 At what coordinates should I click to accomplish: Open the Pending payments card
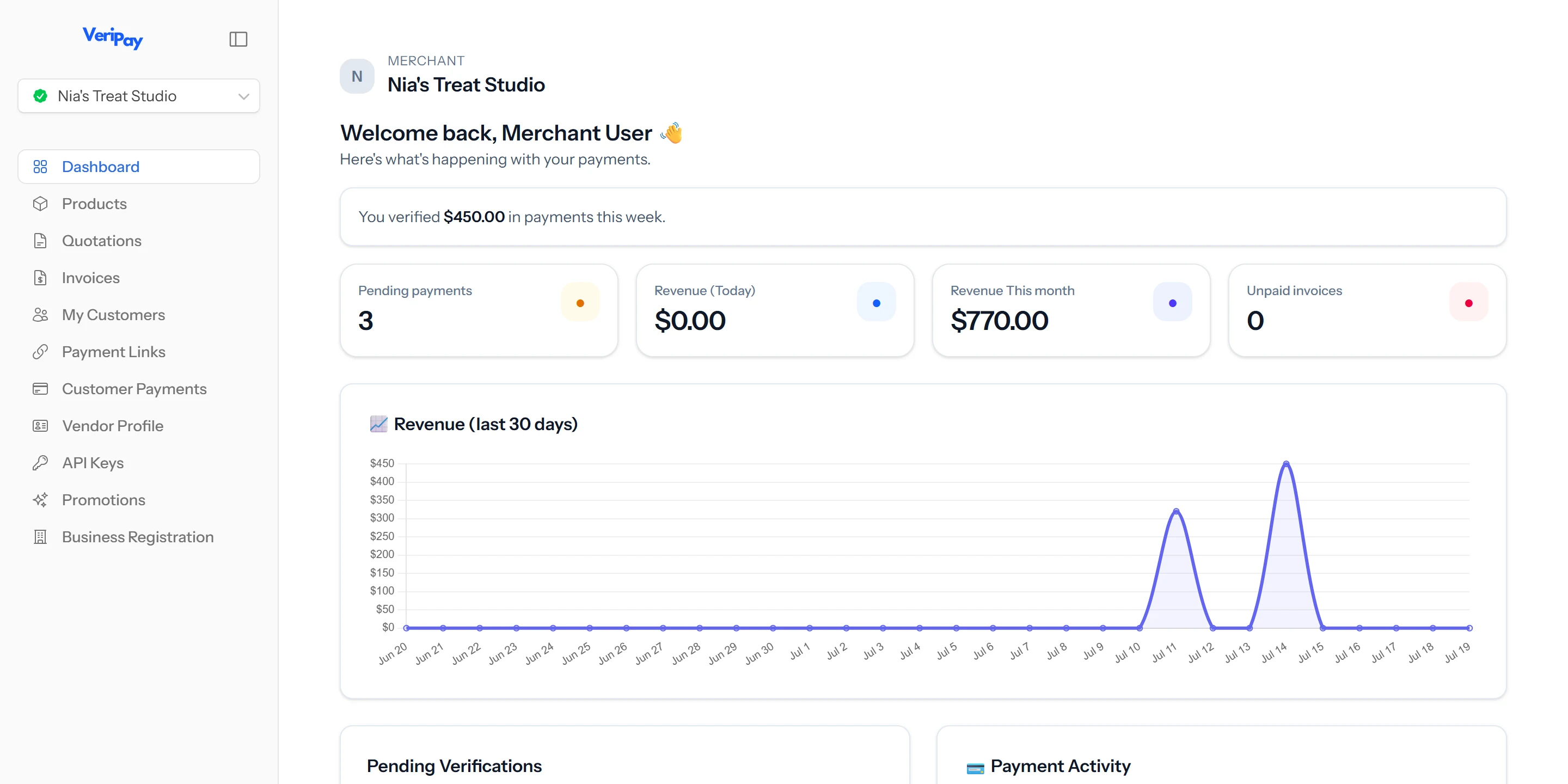pos(479,310)
